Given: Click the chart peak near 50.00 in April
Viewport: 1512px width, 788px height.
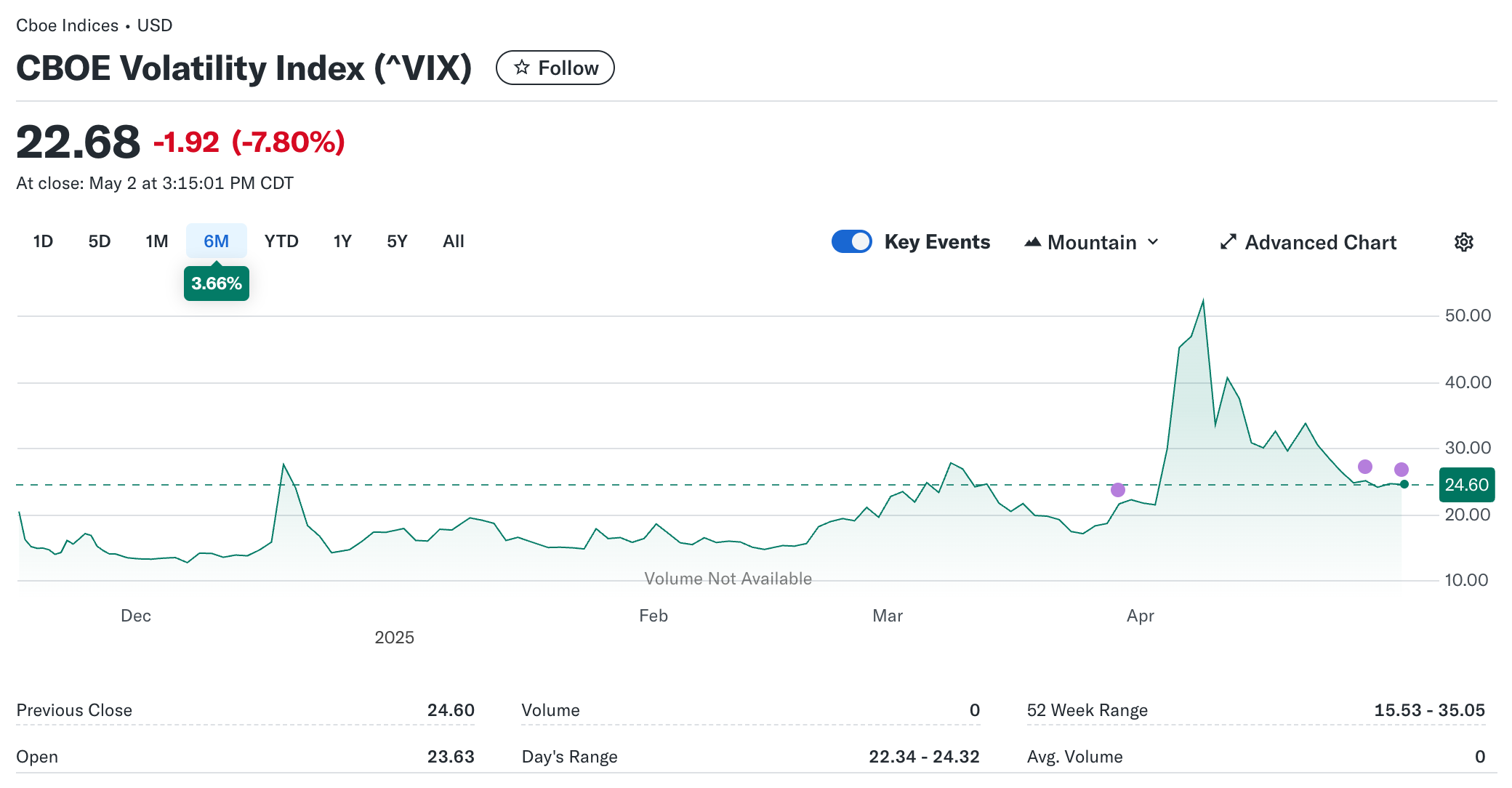Looking at the screenshot, I should click(1203, 302).
